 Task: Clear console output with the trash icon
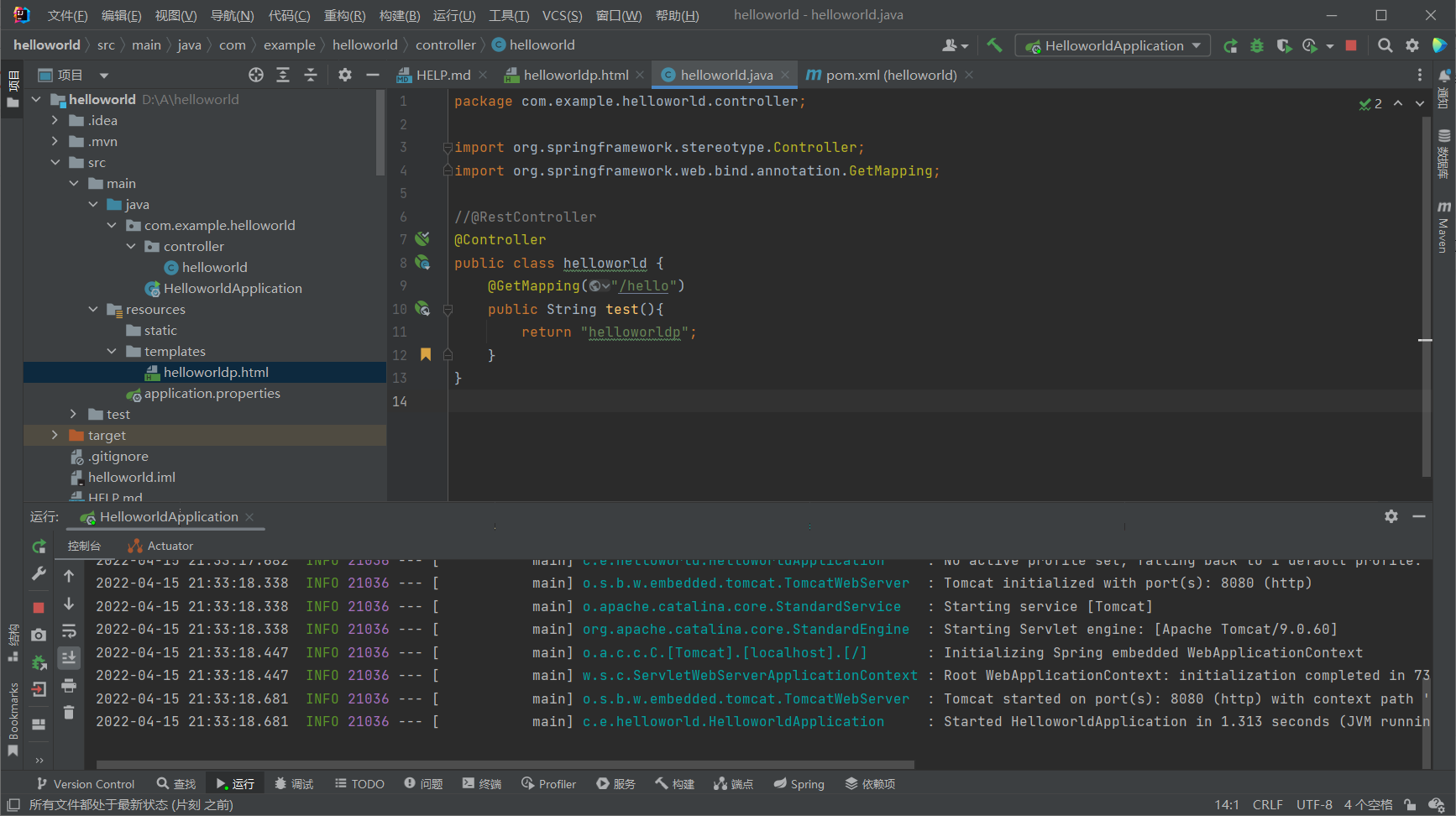(69, 712)
